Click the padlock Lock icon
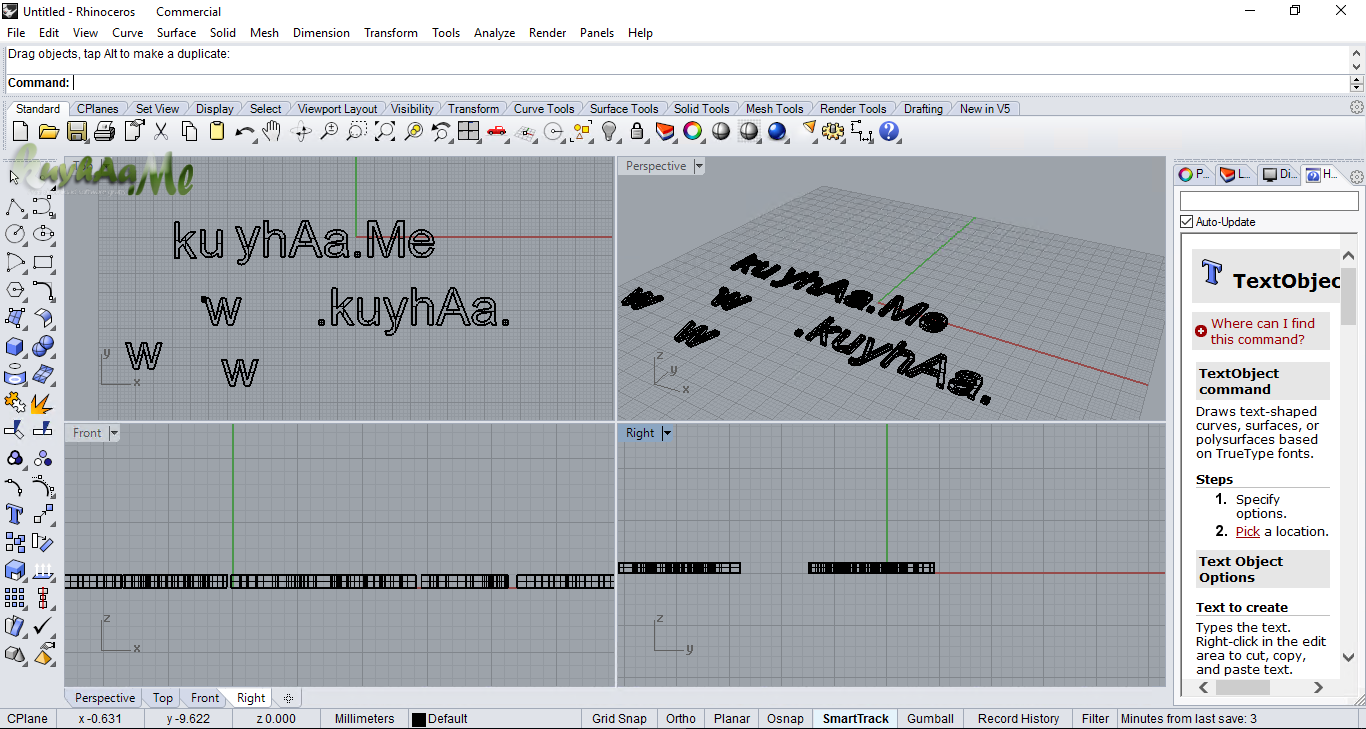The width and height of the screenshot is (1366, 729). click(637, 131)
